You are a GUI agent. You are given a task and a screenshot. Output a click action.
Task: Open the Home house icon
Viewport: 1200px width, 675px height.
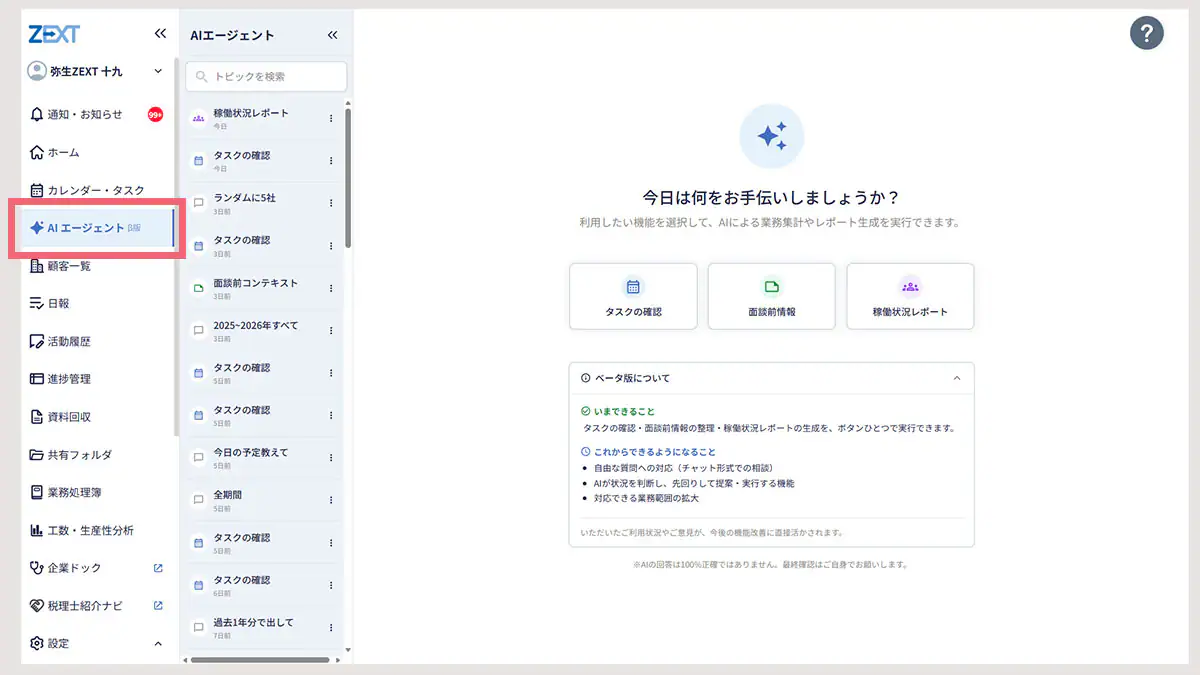[37, 152]
